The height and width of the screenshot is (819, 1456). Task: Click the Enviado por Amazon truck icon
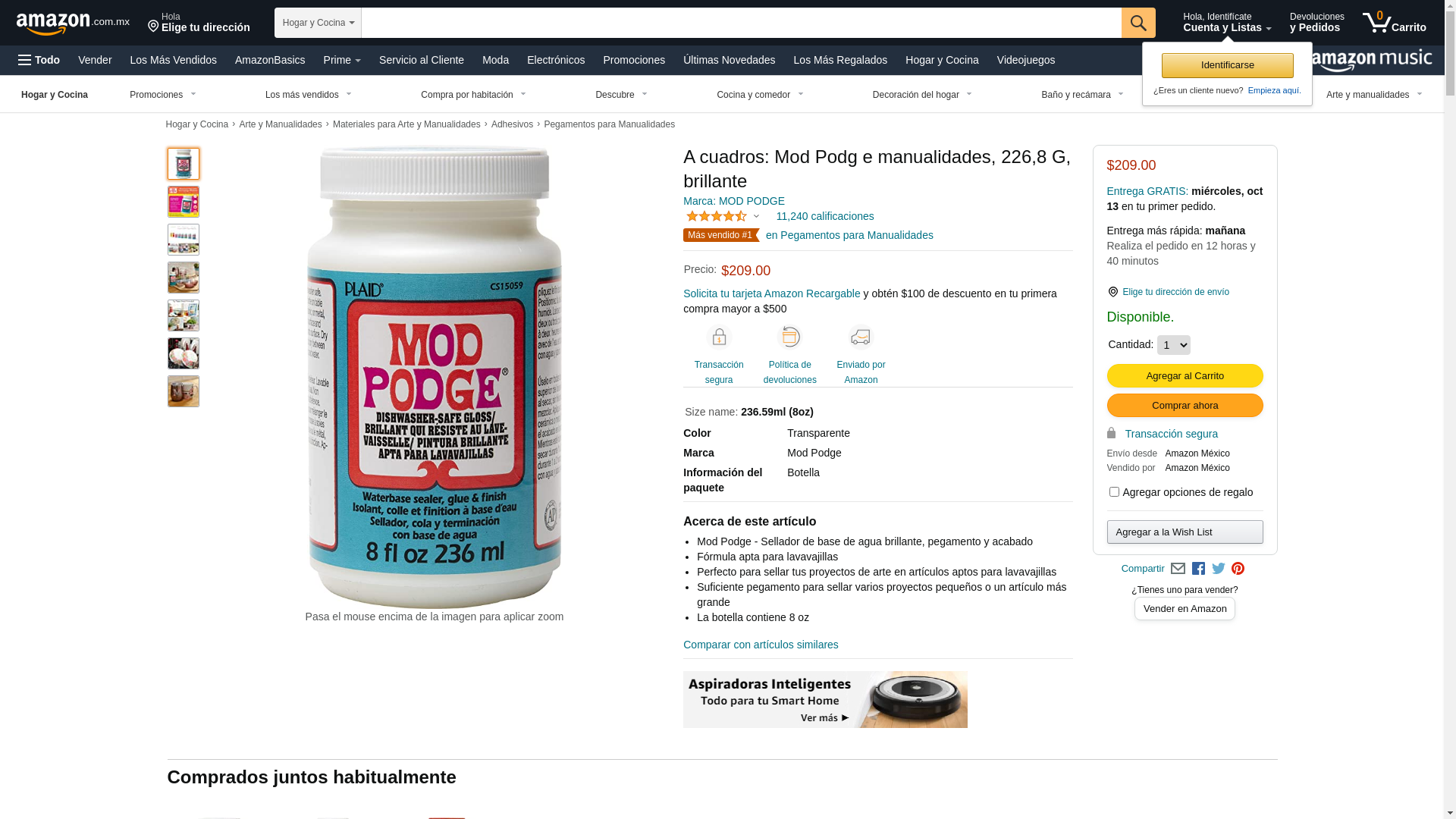[x=861, y=337]
